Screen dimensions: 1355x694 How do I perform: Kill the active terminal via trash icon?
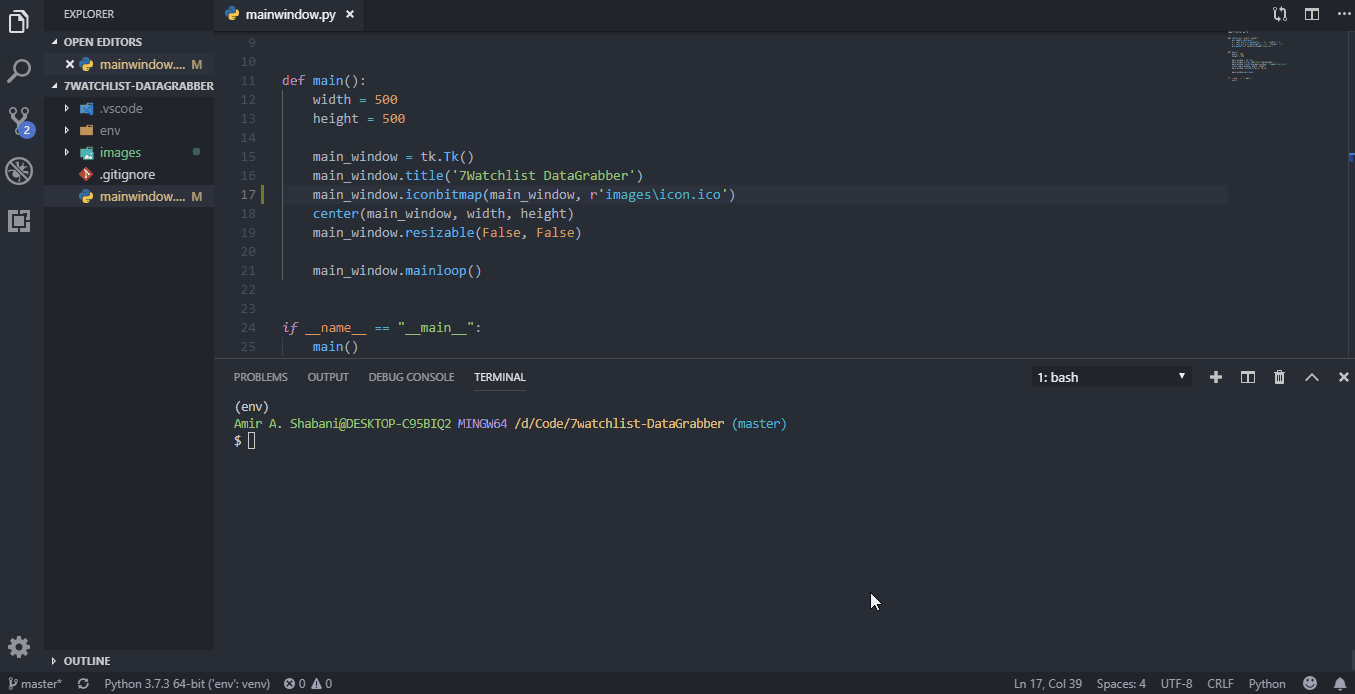tap(1279, 377)
